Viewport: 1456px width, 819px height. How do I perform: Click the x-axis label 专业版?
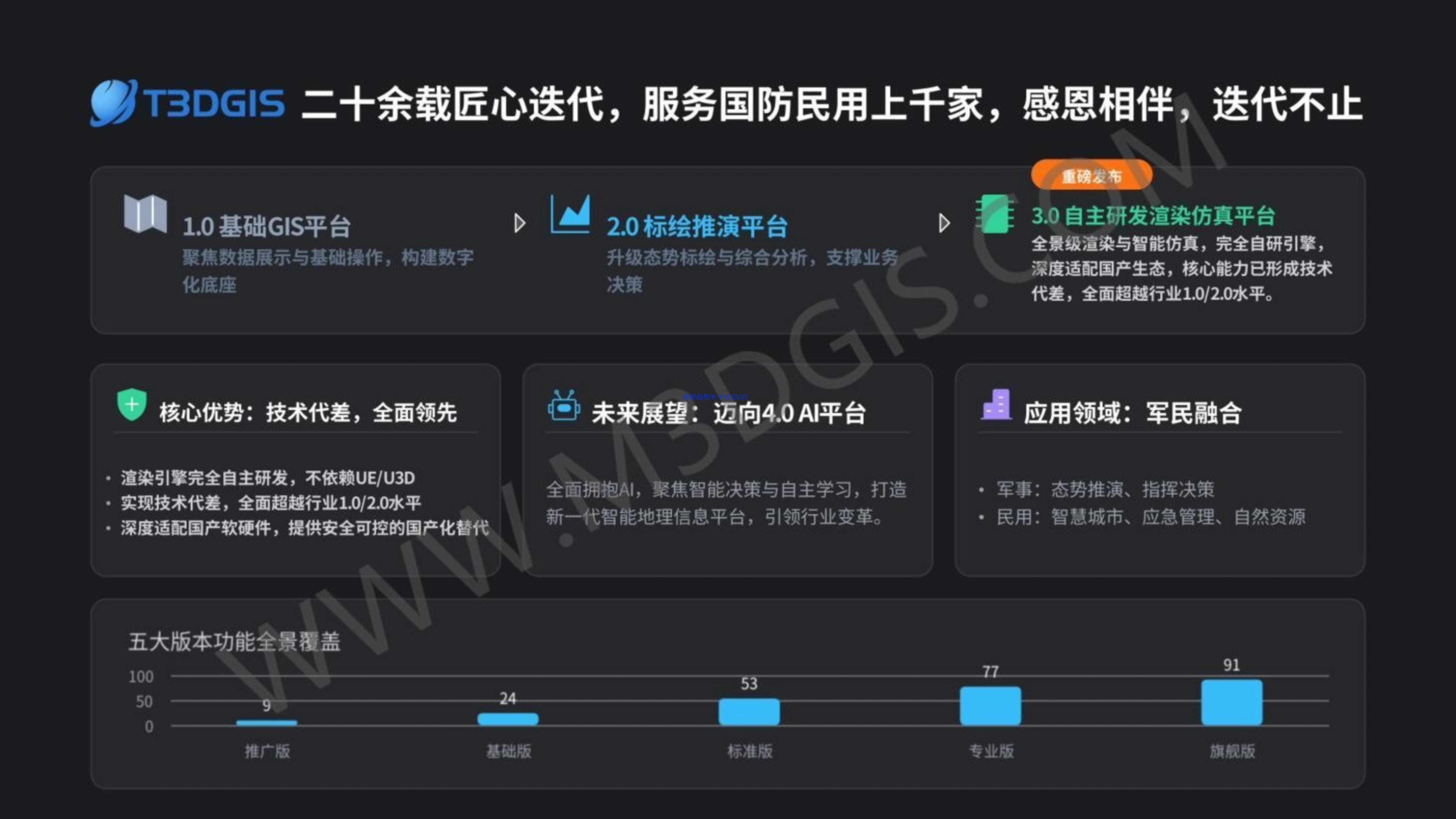pos(991,751)
